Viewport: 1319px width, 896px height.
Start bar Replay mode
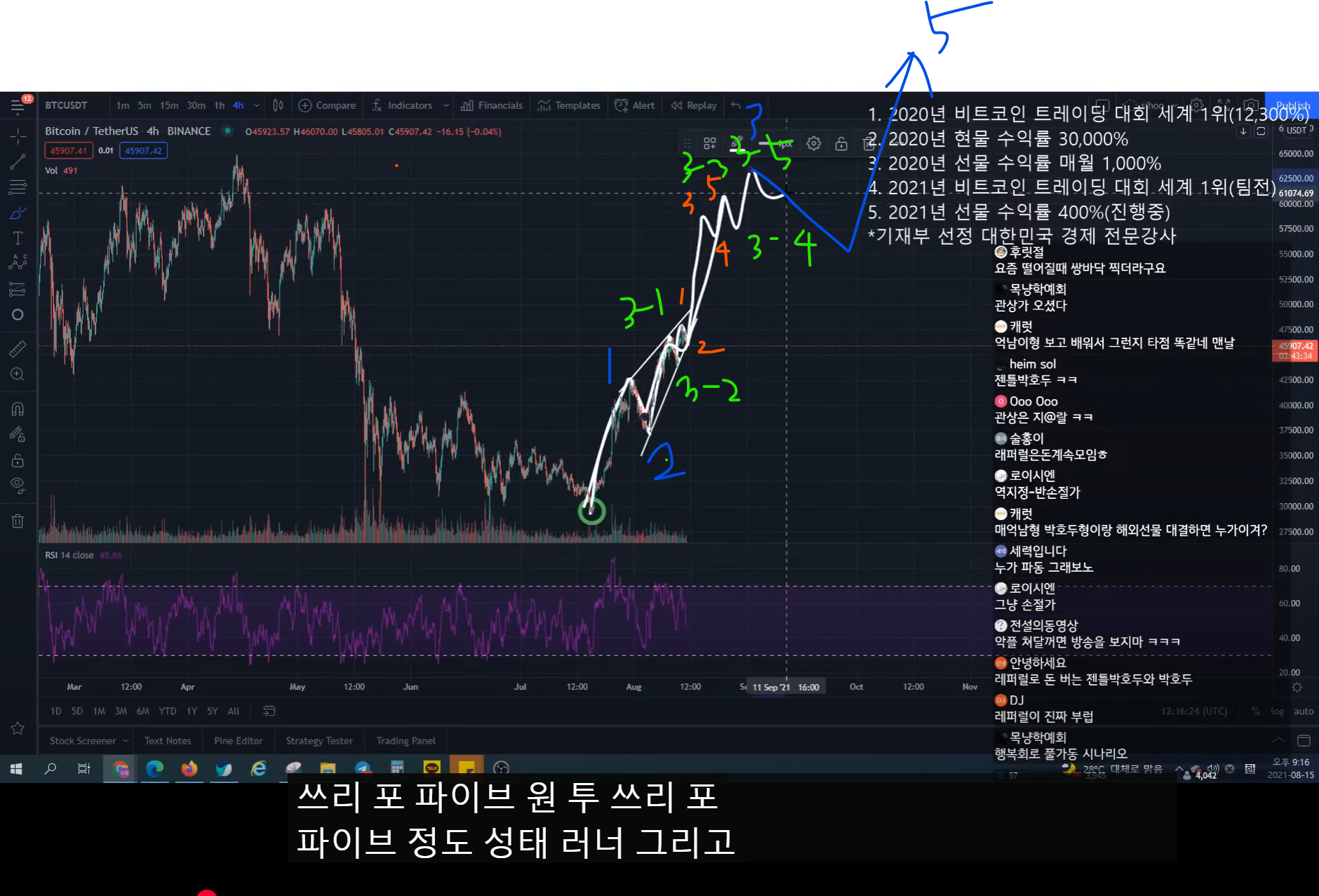[x=694, y=105]
